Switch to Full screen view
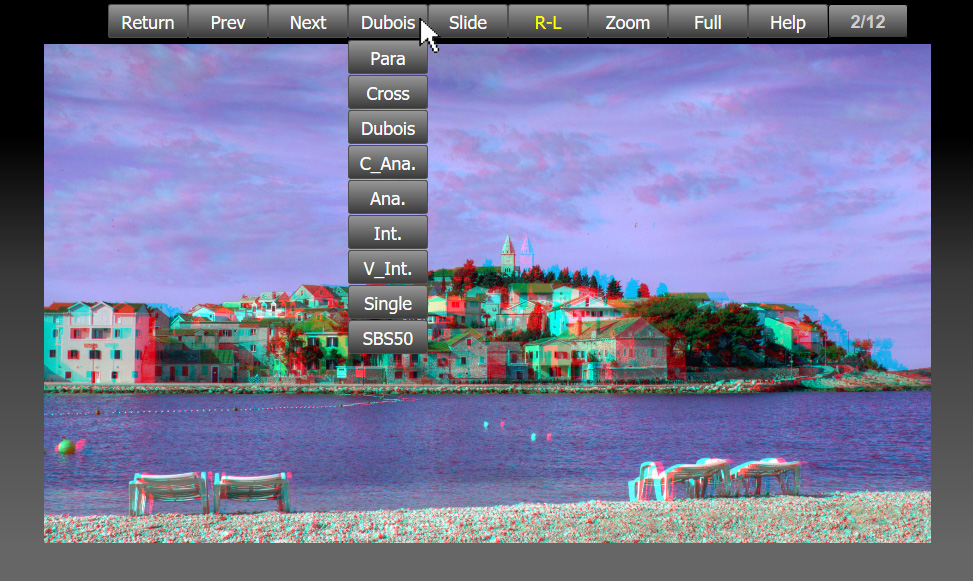The image size is (973, 581). (708, 22)
